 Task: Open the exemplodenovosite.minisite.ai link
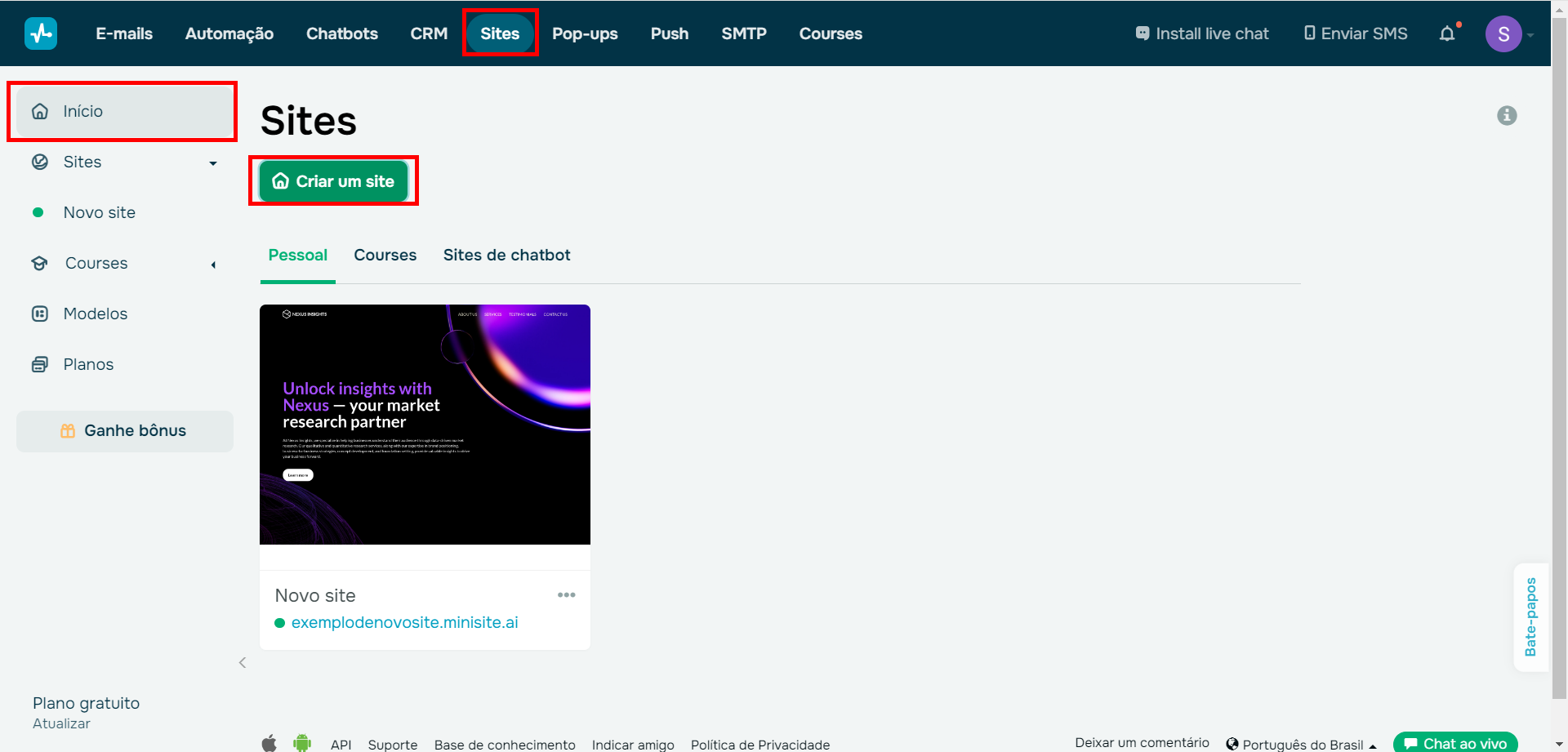(x=404, y=622)
